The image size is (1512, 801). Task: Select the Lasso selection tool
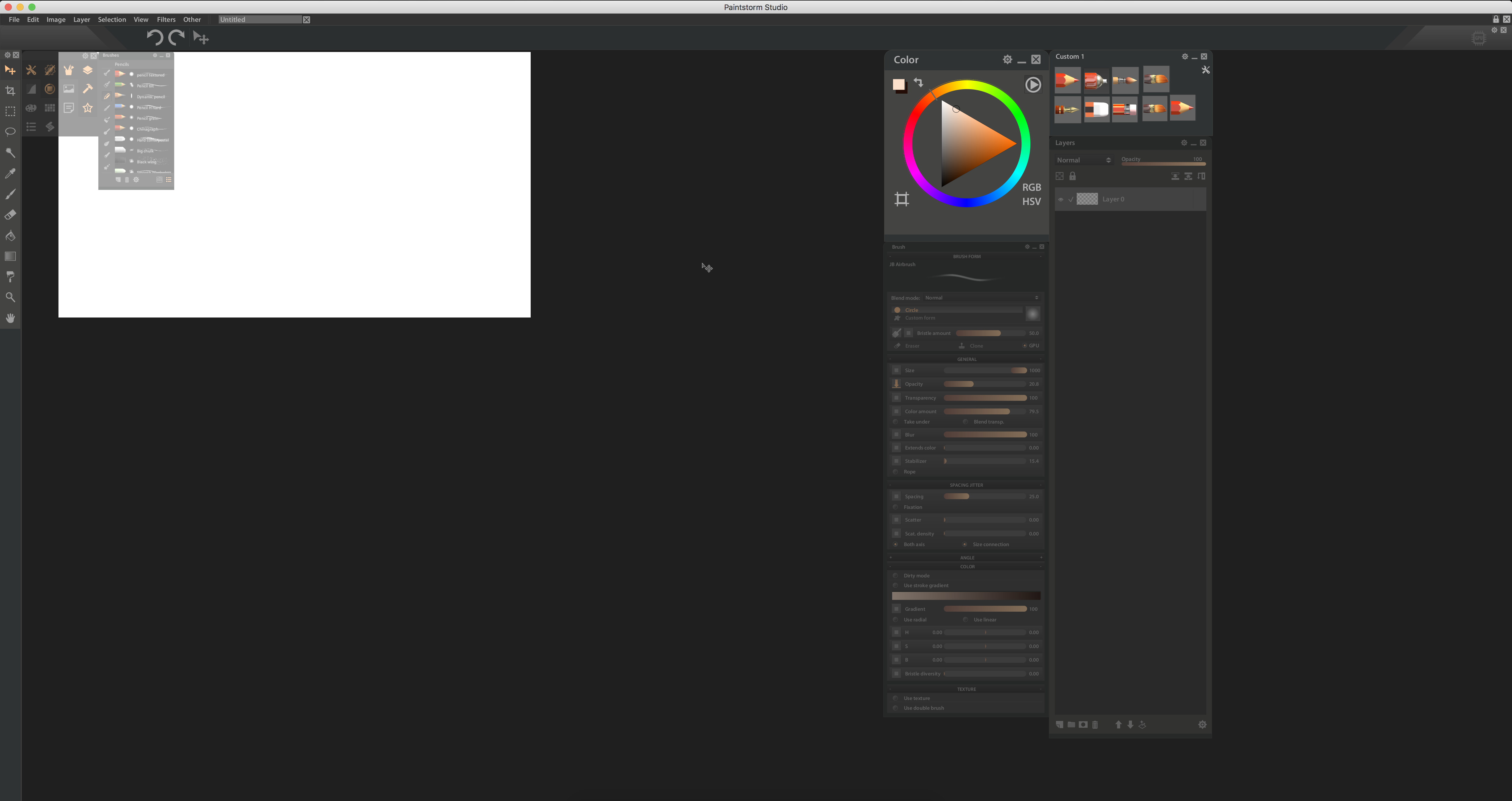click(10, 131)
